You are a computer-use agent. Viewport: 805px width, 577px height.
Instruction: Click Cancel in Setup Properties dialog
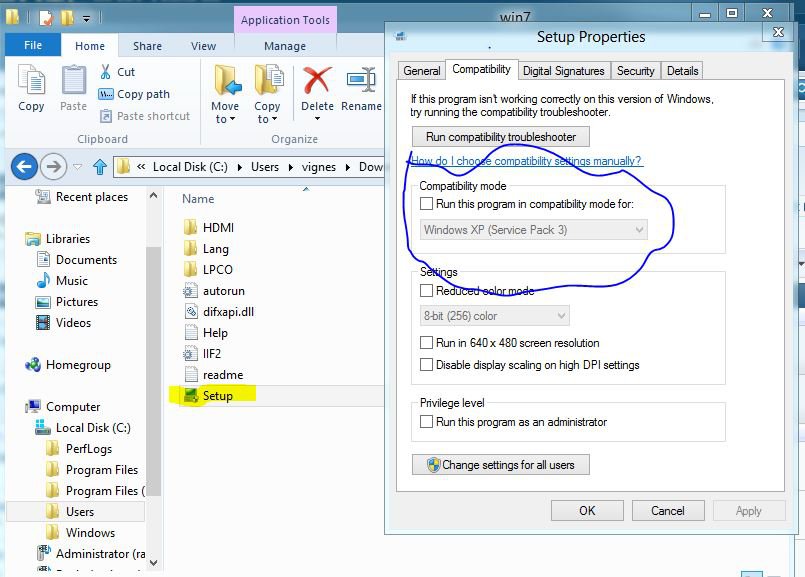pos(668,511)
